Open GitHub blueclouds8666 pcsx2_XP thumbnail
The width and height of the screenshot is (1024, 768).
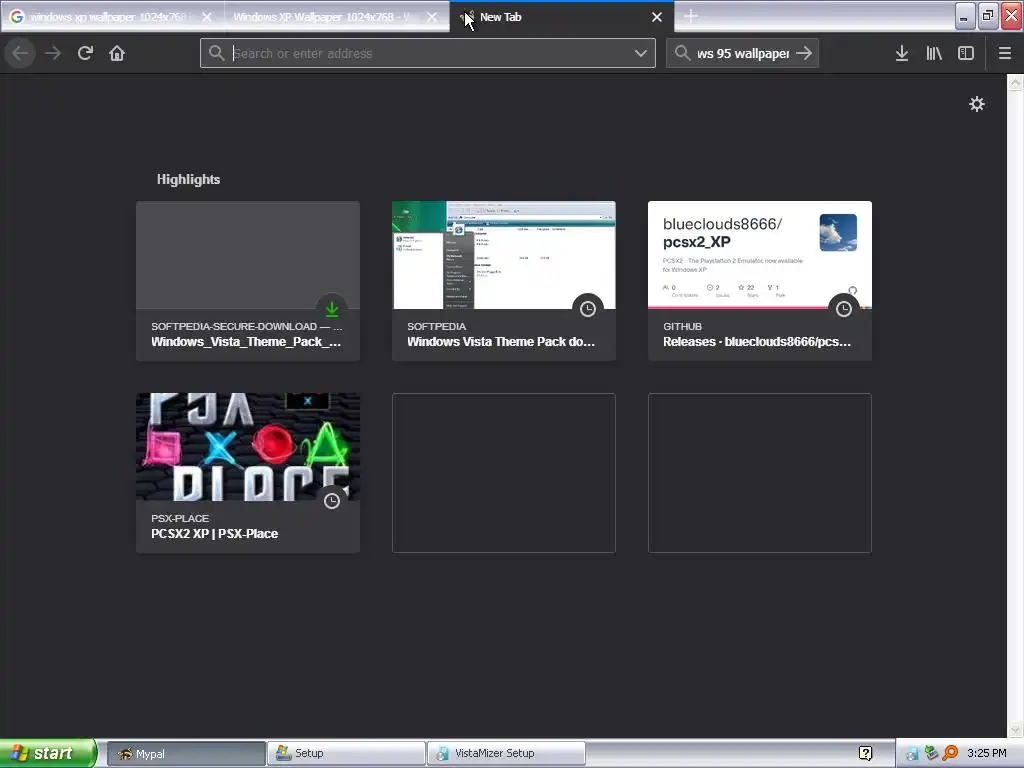coord(760,255)
